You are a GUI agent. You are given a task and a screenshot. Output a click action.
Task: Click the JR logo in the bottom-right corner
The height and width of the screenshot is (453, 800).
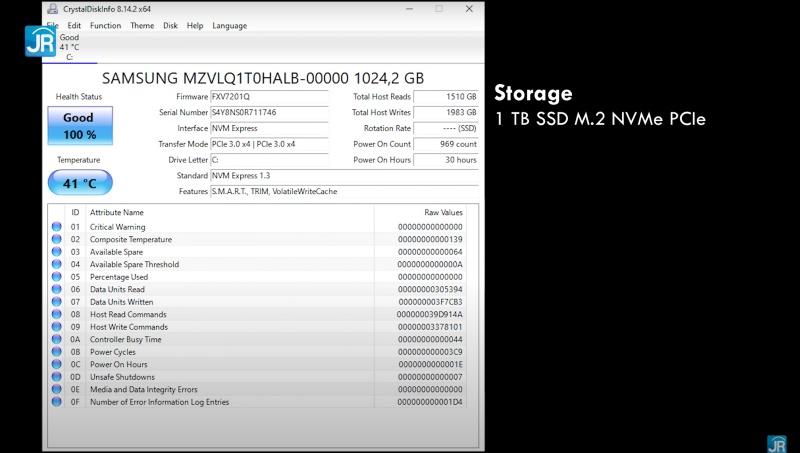(x=776, y=443)
